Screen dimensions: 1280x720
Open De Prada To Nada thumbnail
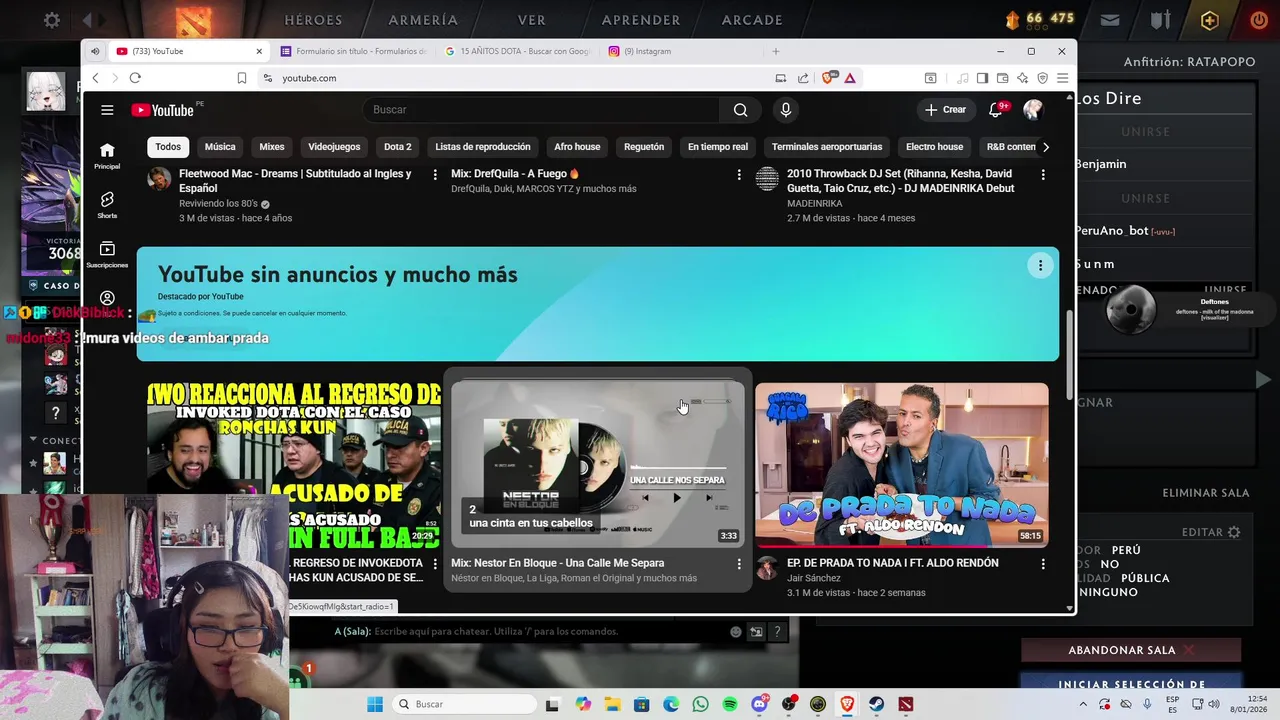tap(902, 465)
